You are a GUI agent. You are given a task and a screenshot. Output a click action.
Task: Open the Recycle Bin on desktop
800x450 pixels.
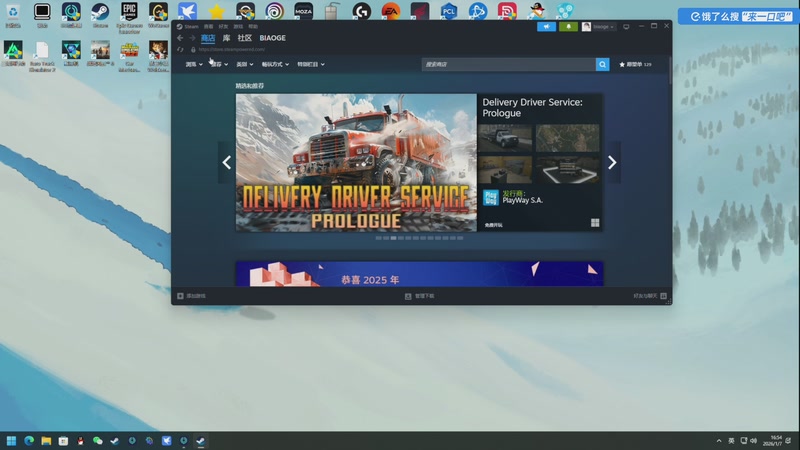[x=13, y=14]
